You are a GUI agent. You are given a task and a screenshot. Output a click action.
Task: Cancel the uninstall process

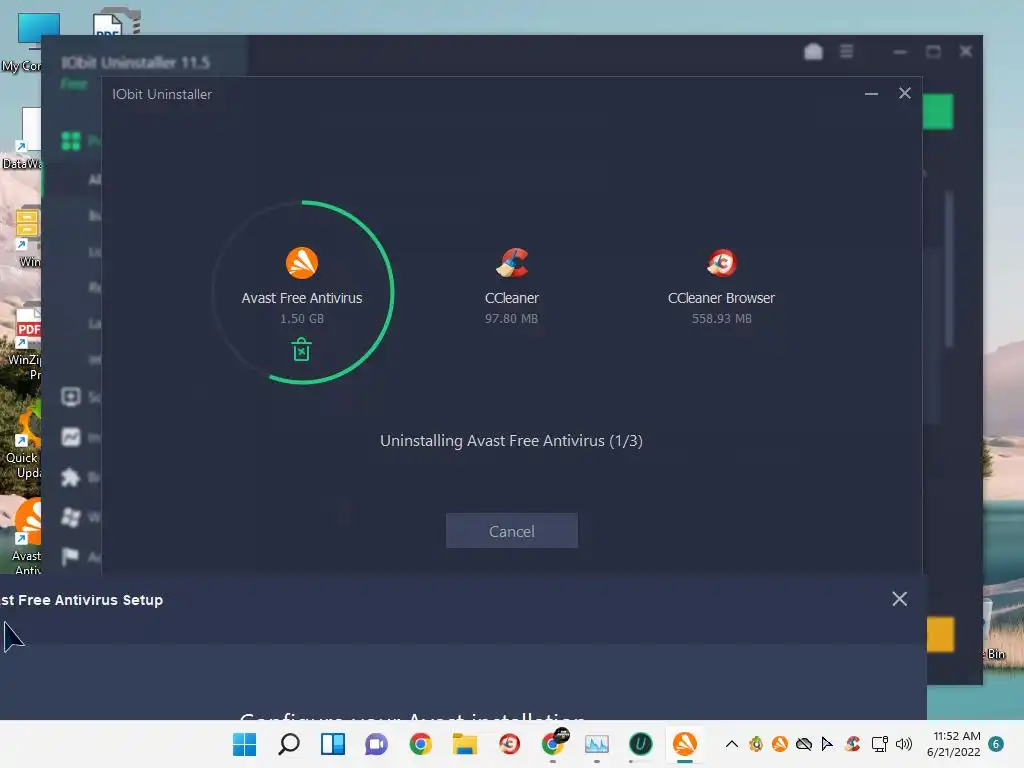point(511,531)
